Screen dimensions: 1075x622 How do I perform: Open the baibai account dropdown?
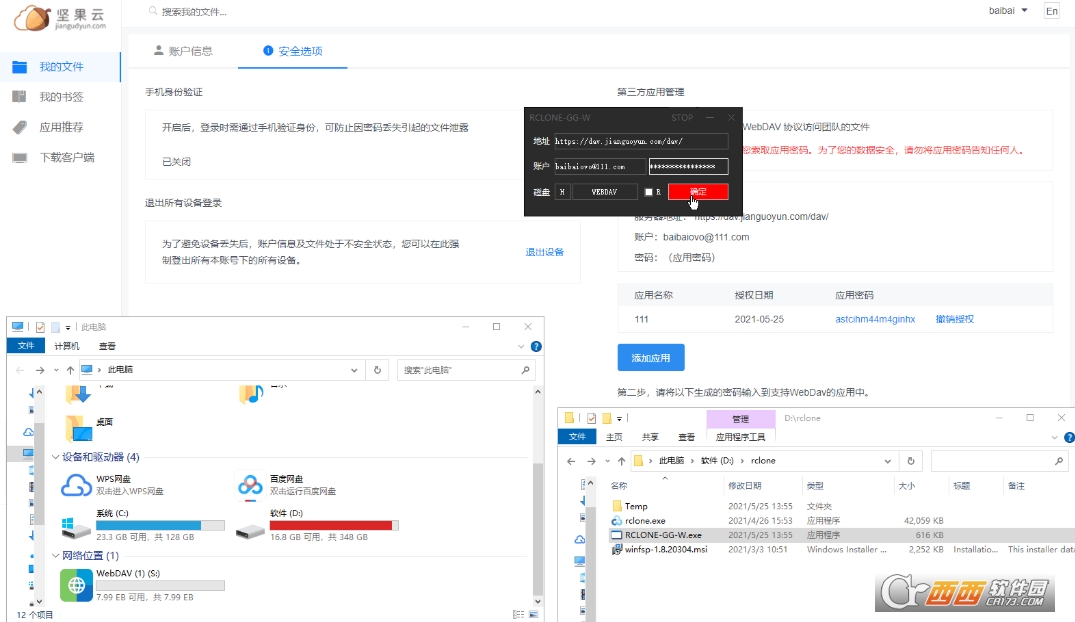coord(1007,11)
